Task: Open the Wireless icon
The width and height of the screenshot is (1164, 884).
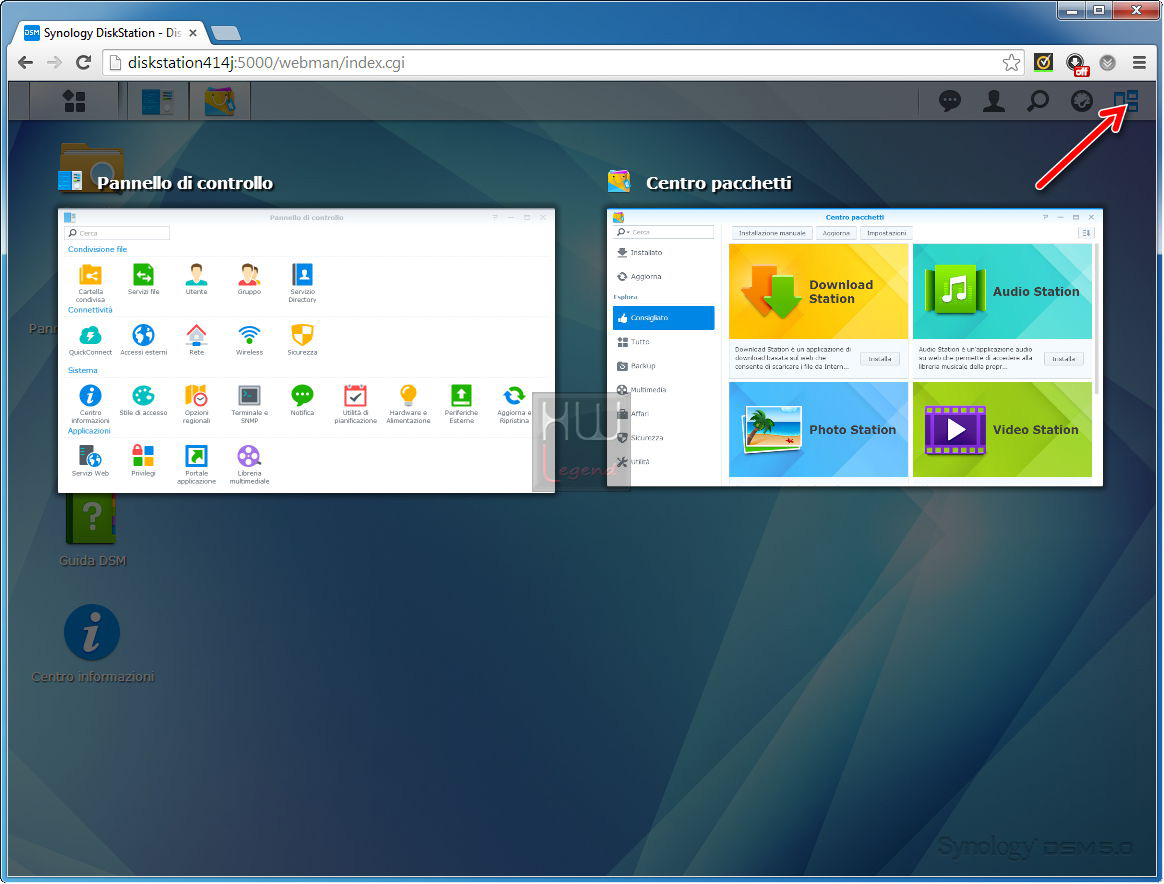Action: click(x=249, y=340)
